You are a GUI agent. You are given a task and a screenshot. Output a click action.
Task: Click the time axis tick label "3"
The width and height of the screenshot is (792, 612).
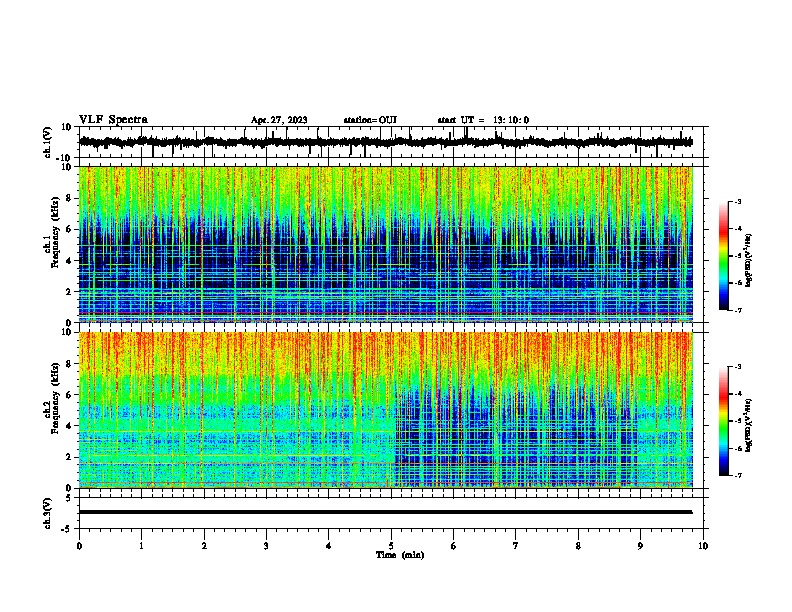coord(266,546)
